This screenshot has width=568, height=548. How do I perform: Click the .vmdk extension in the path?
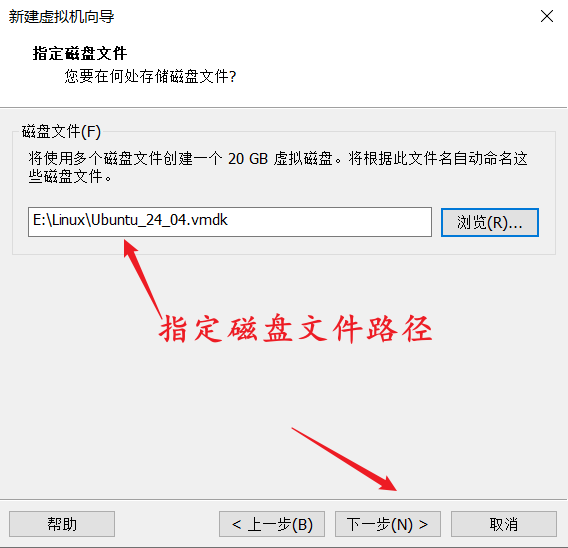[209, 220]
